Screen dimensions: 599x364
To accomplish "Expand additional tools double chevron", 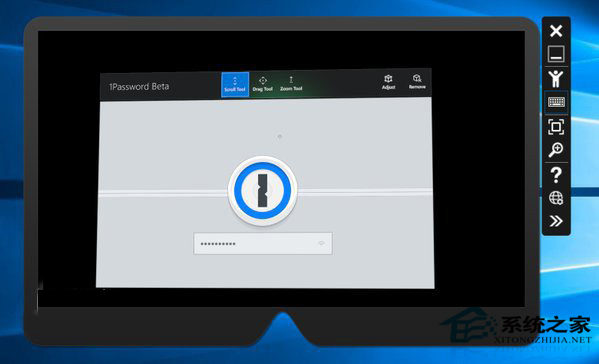I will (556, 221).
